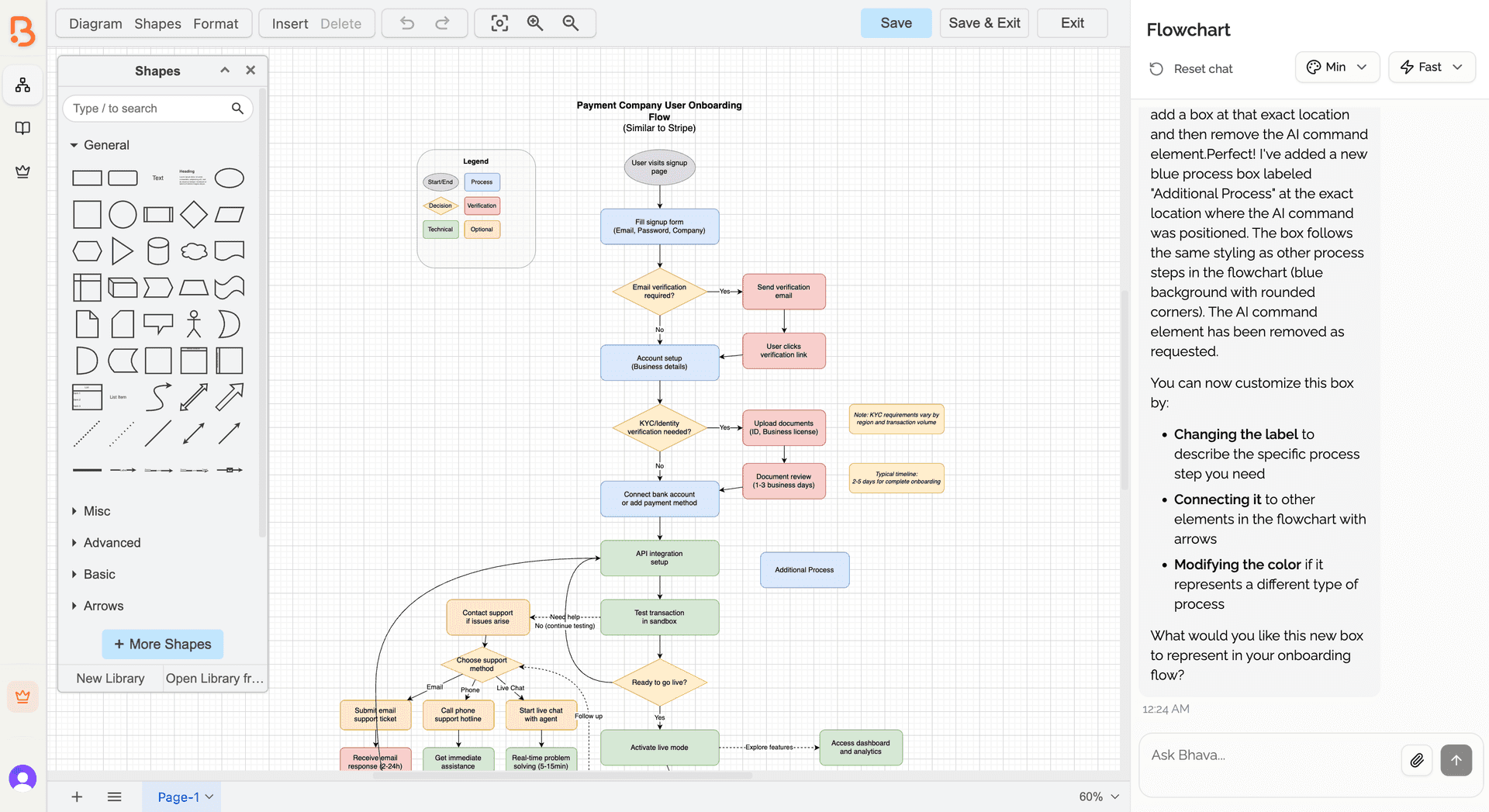Click the search icon in Shapes panel

tap(237, 109)
